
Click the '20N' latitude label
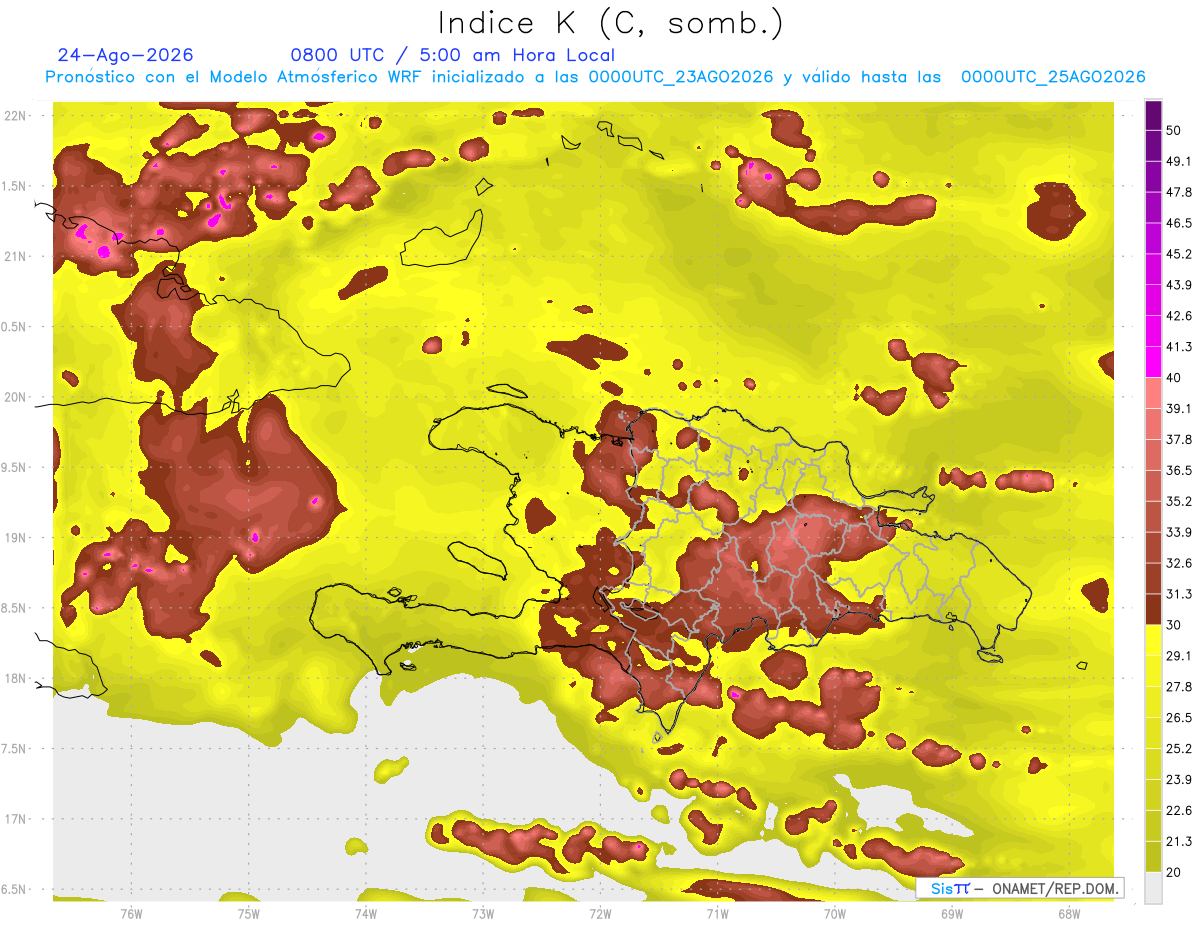(x=15, y=397)
